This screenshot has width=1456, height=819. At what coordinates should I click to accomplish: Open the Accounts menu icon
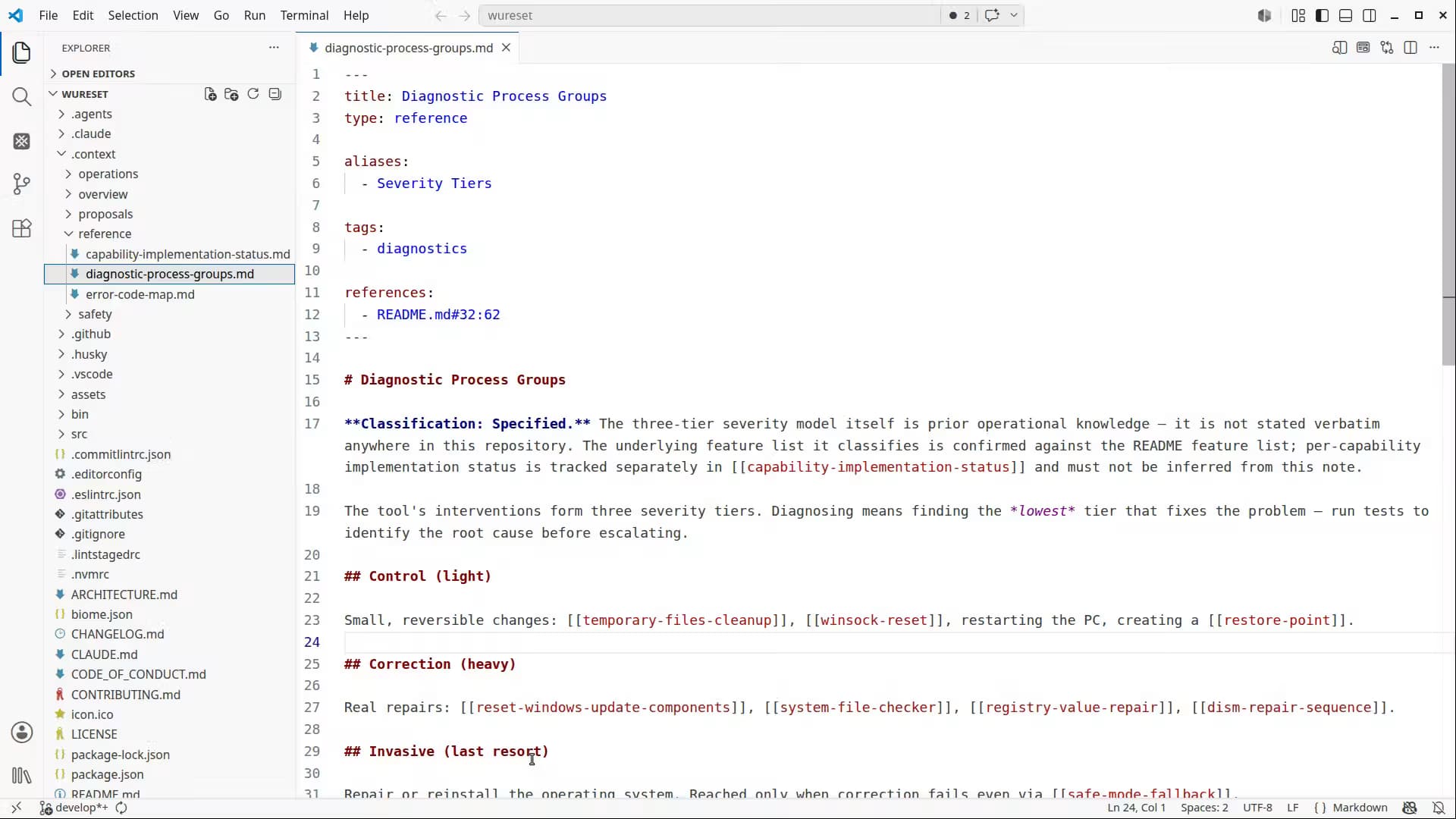coord(22,732)
